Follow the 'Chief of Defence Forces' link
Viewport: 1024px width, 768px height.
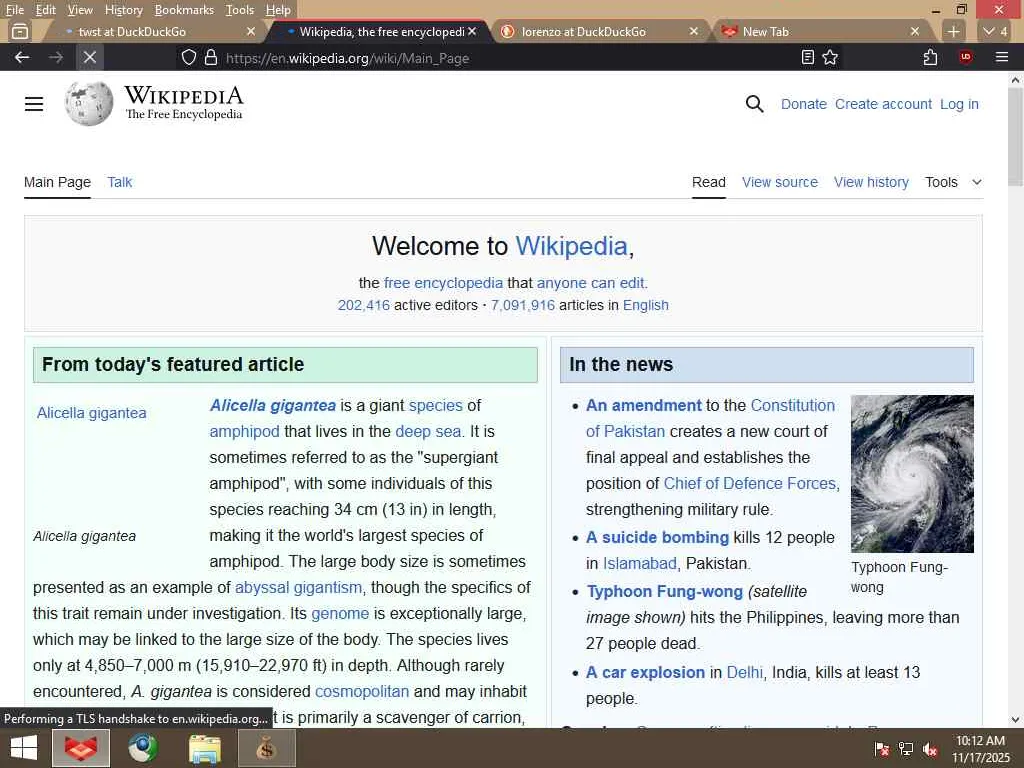pos(750,483)
